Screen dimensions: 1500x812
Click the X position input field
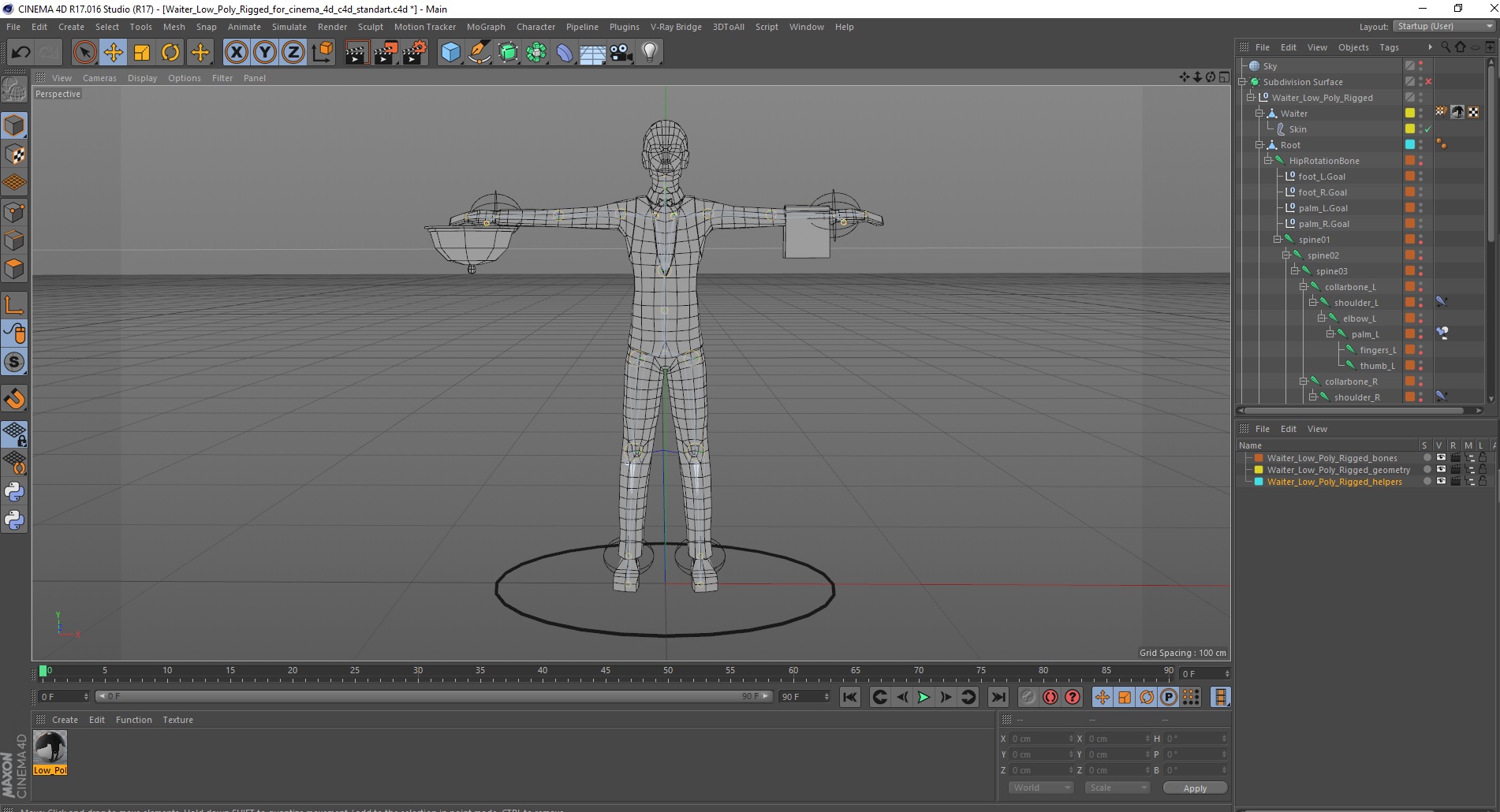(x=1041, y=739)
